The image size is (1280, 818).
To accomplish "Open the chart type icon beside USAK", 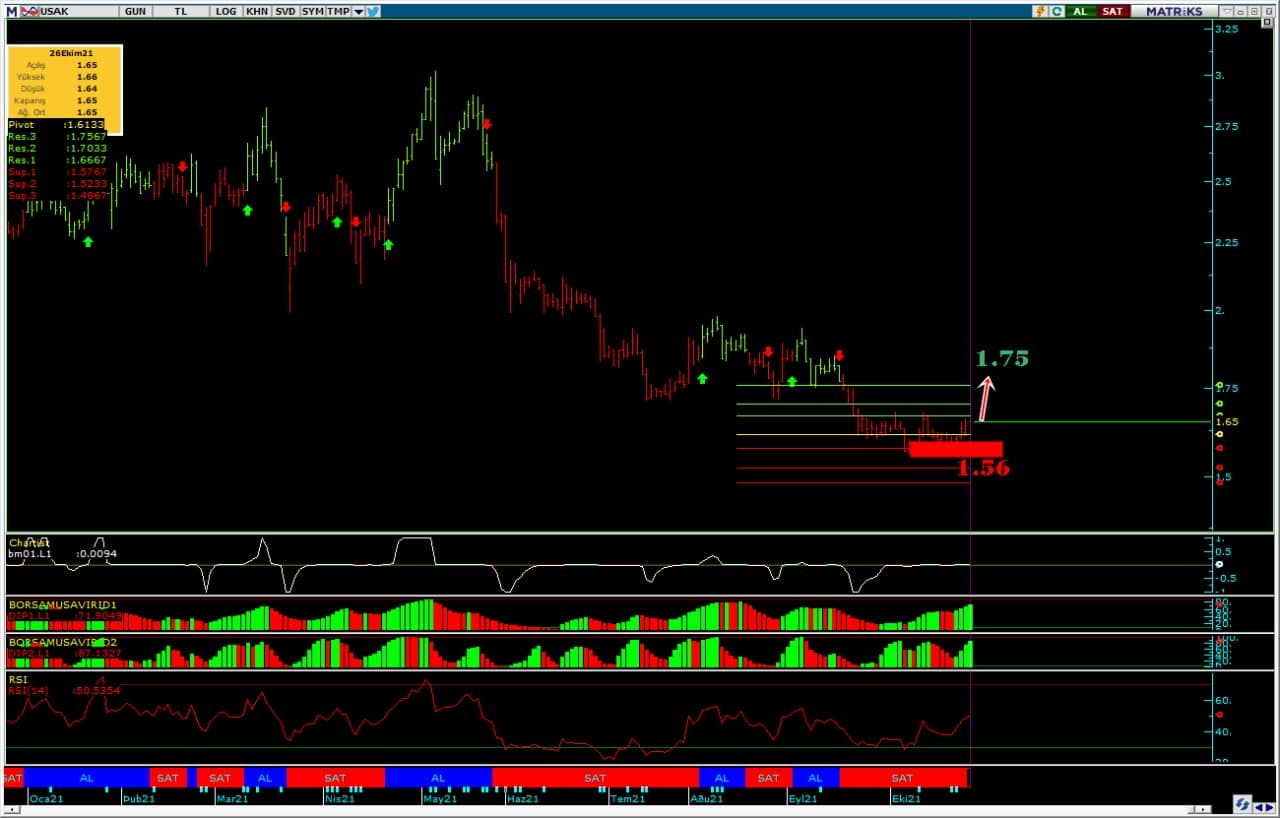I will pyautogui.click(x=29, y=11).
